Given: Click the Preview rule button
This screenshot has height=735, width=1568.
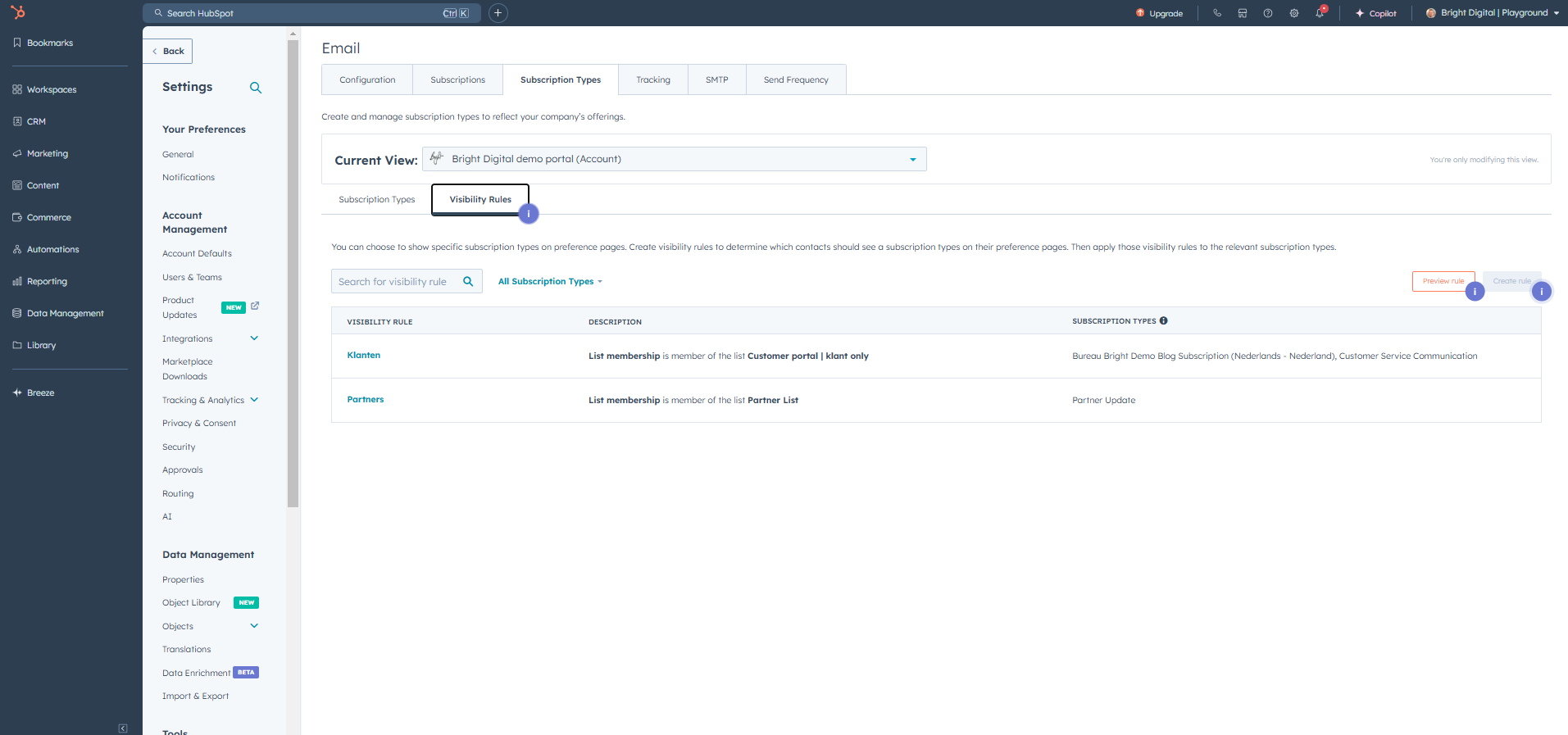Looking at the screenshot, I should click(1443, 281).
